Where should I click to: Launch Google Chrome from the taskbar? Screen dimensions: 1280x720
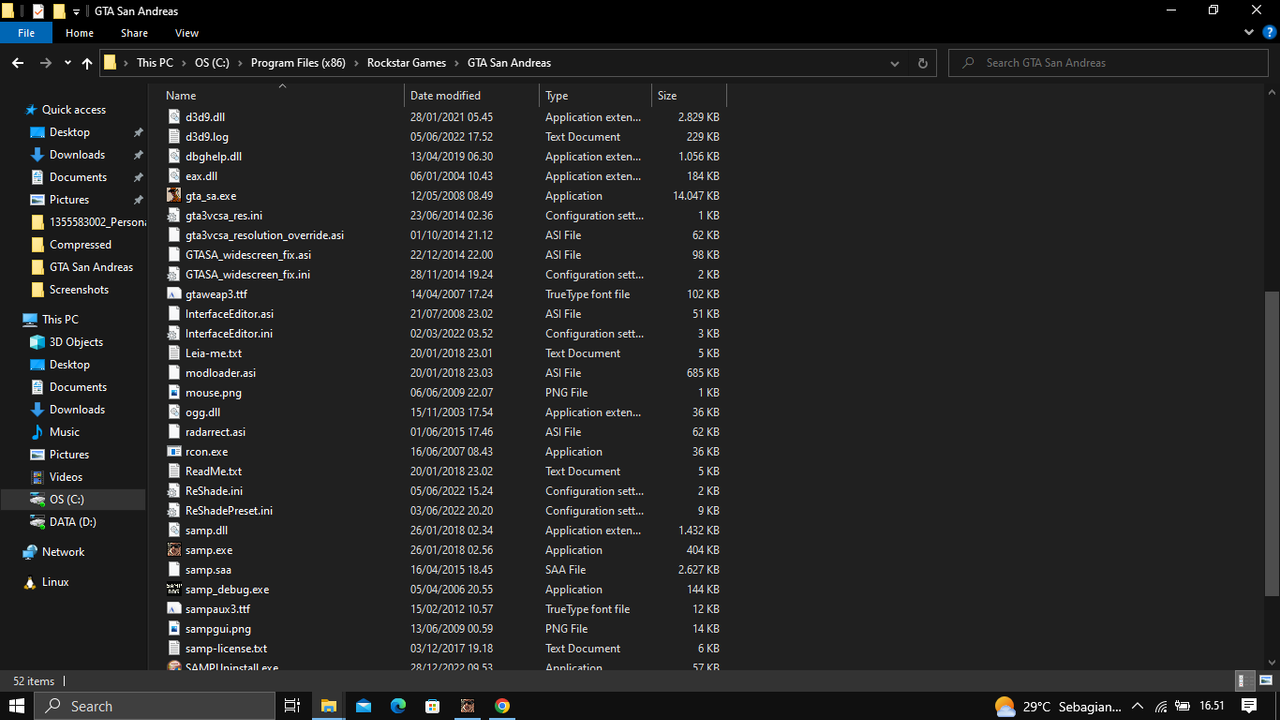click(502, 706)
